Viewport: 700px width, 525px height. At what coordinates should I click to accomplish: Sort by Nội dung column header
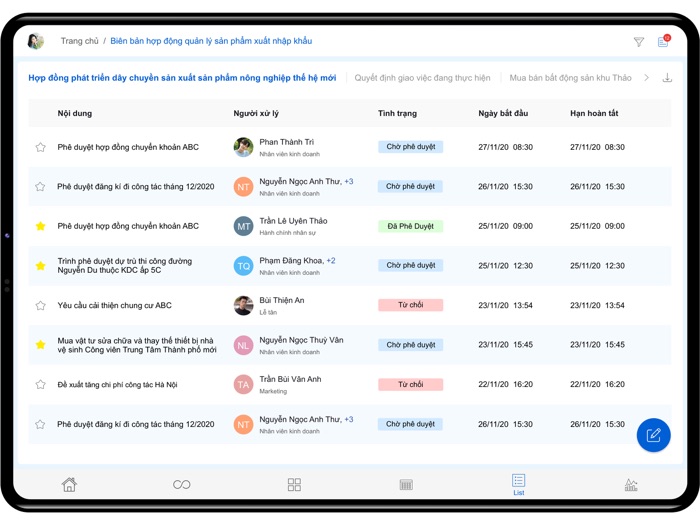pos(75,113)
